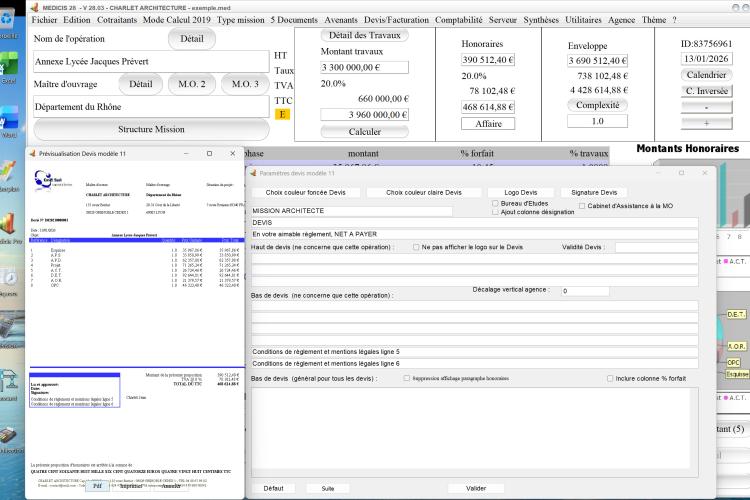Click Imprimer in the preview window
The width and height of the screenshot is (750, 500).
pyautogui.click(x=131, y=486)
